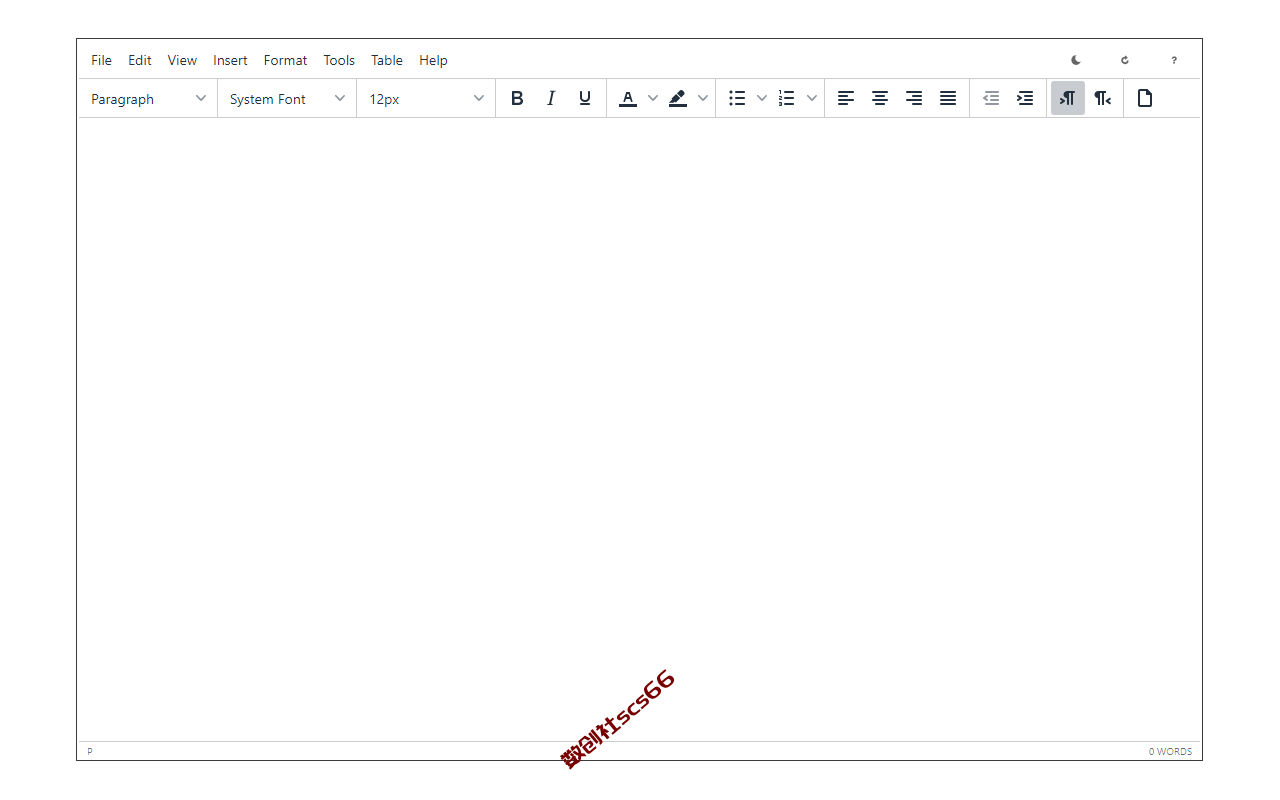Insert a numbered list
Viewport: 1280px width, 800px height.
(x=787, y=98)
